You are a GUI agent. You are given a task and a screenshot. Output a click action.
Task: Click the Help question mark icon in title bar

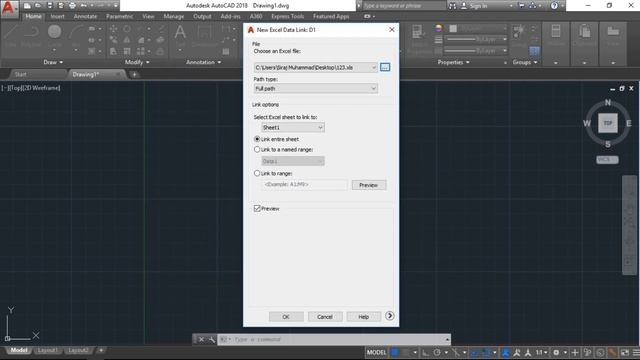[554, 6]
